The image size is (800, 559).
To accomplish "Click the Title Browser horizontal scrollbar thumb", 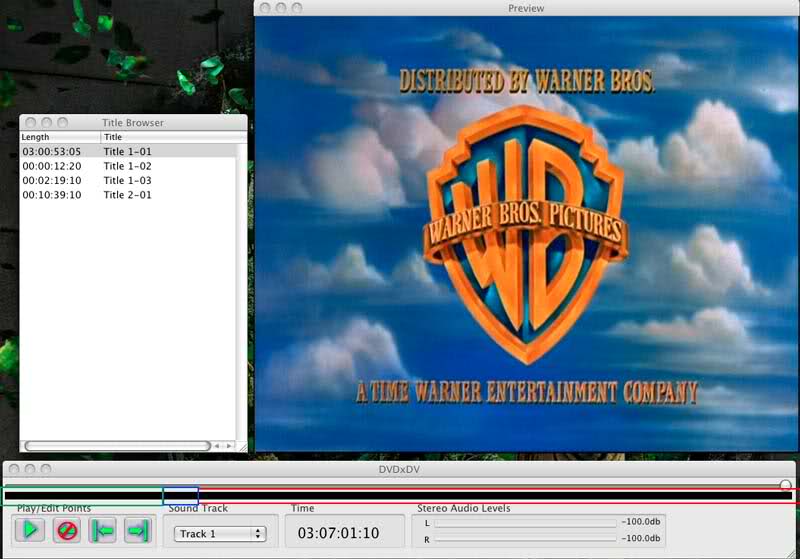I will pos(117,446).
